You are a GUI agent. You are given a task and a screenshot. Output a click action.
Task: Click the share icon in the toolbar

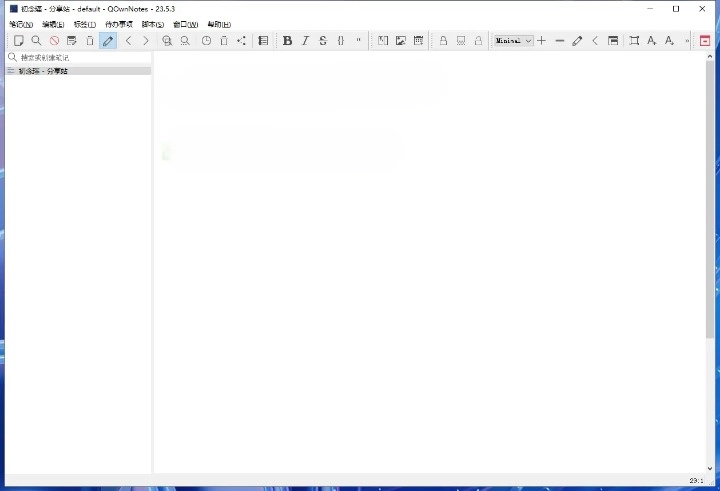tap(241, 41)
